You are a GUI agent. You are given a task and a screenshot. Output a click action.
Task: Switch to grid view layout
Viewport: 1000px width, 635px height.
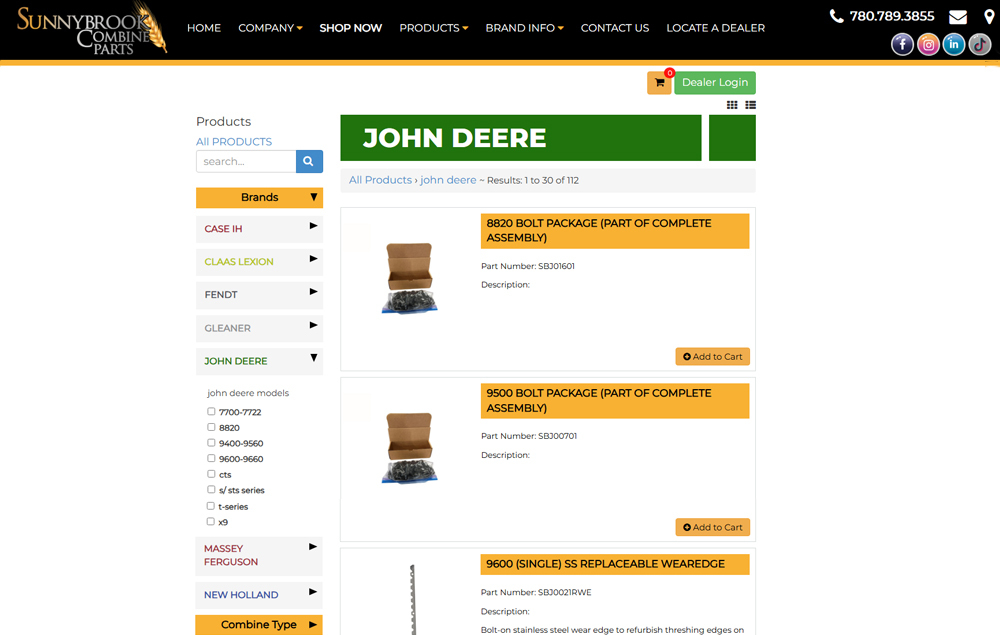coord(732,105)
